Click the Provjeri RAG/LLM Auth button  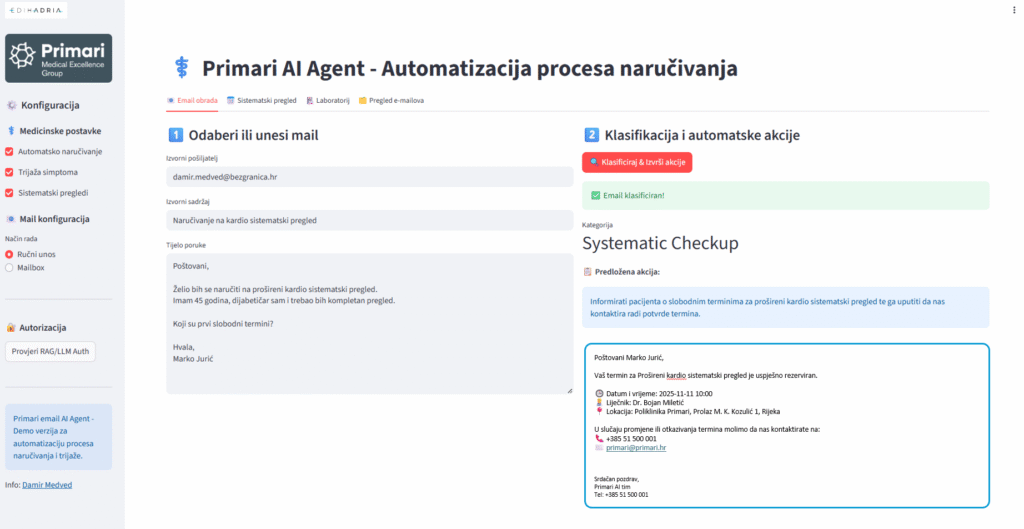tap(50, 352)
